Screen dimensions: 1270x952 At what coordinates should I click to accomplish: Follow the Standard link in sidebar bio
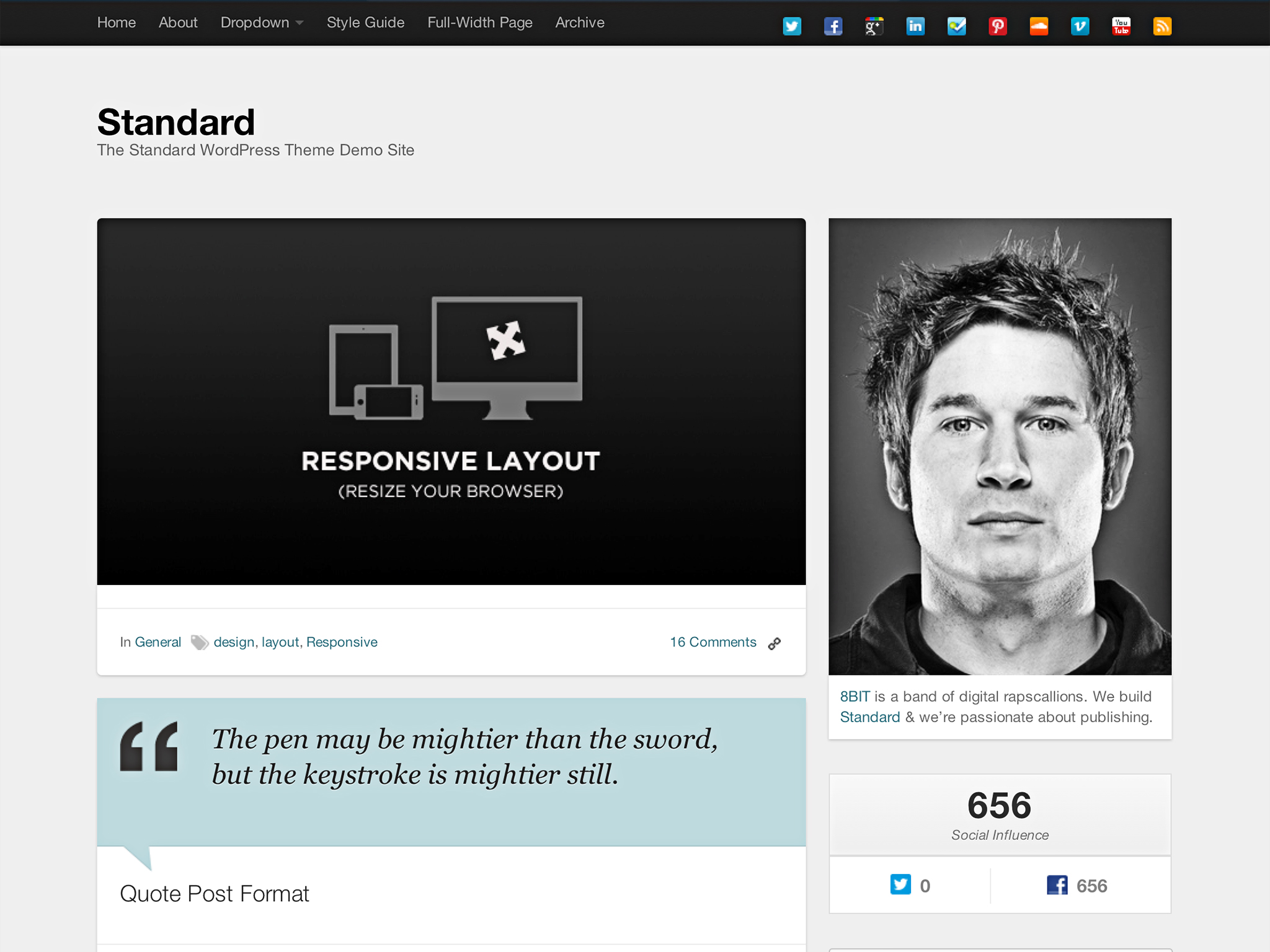870,717
